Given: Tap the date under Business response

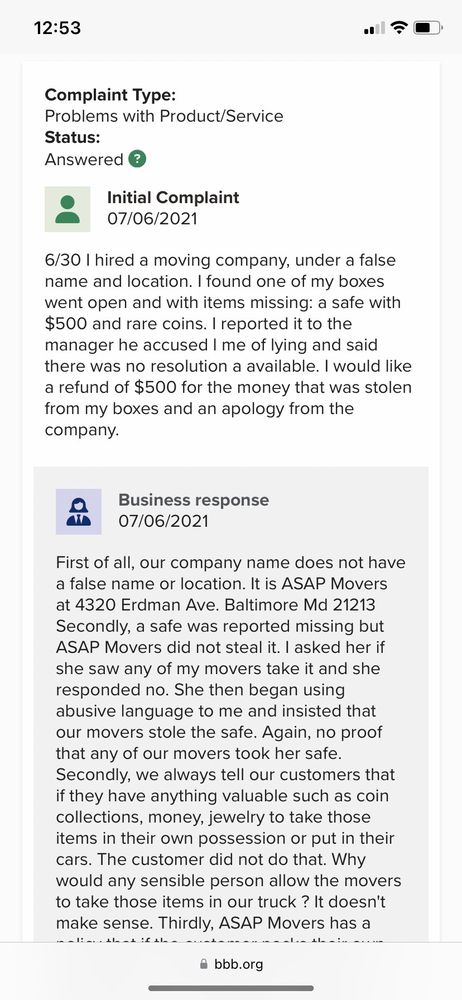Looking at the screenshot, I should click(163, 521).
